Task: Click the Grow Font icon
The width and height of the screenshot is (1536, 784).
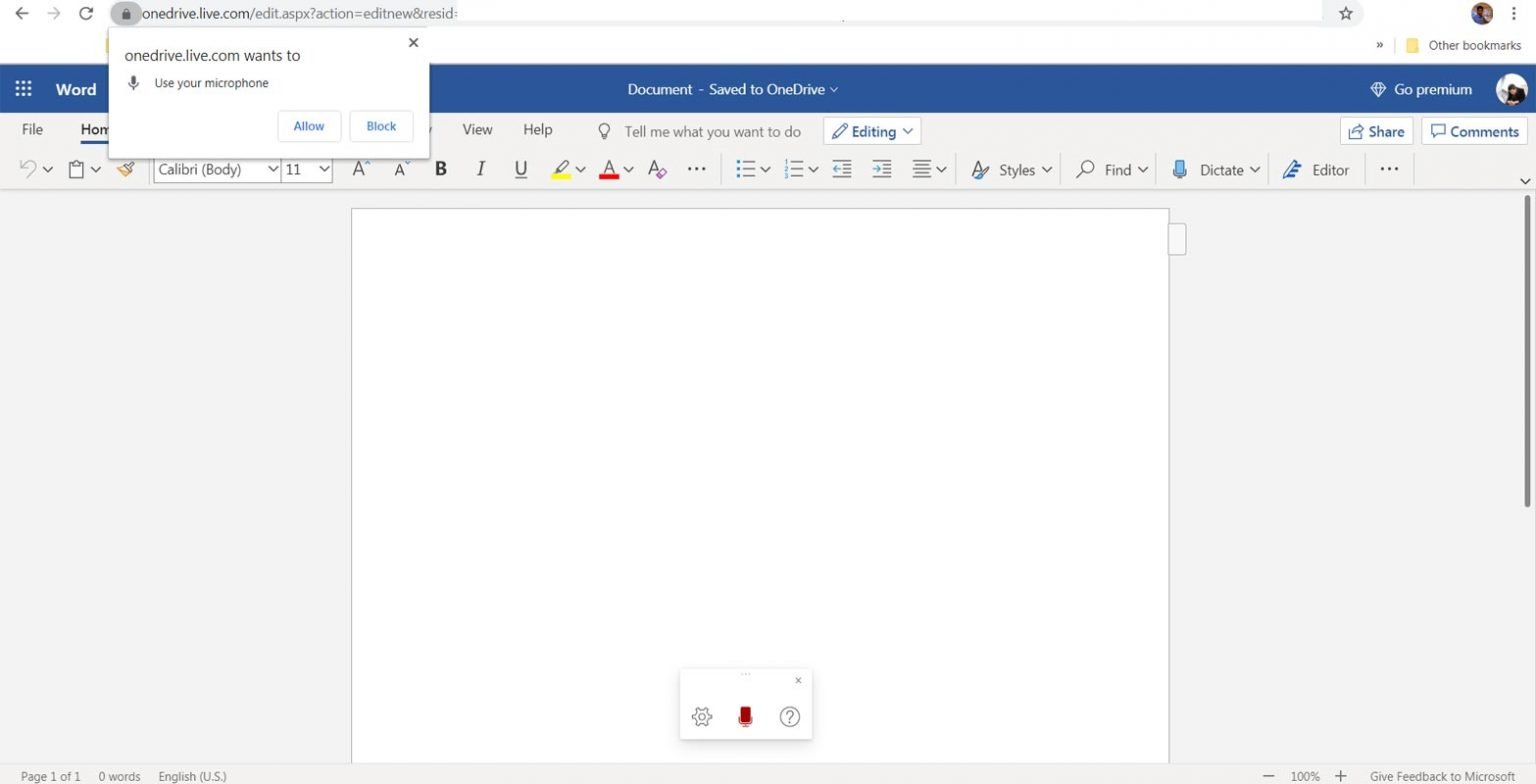Action: click(x=358, y=169)
